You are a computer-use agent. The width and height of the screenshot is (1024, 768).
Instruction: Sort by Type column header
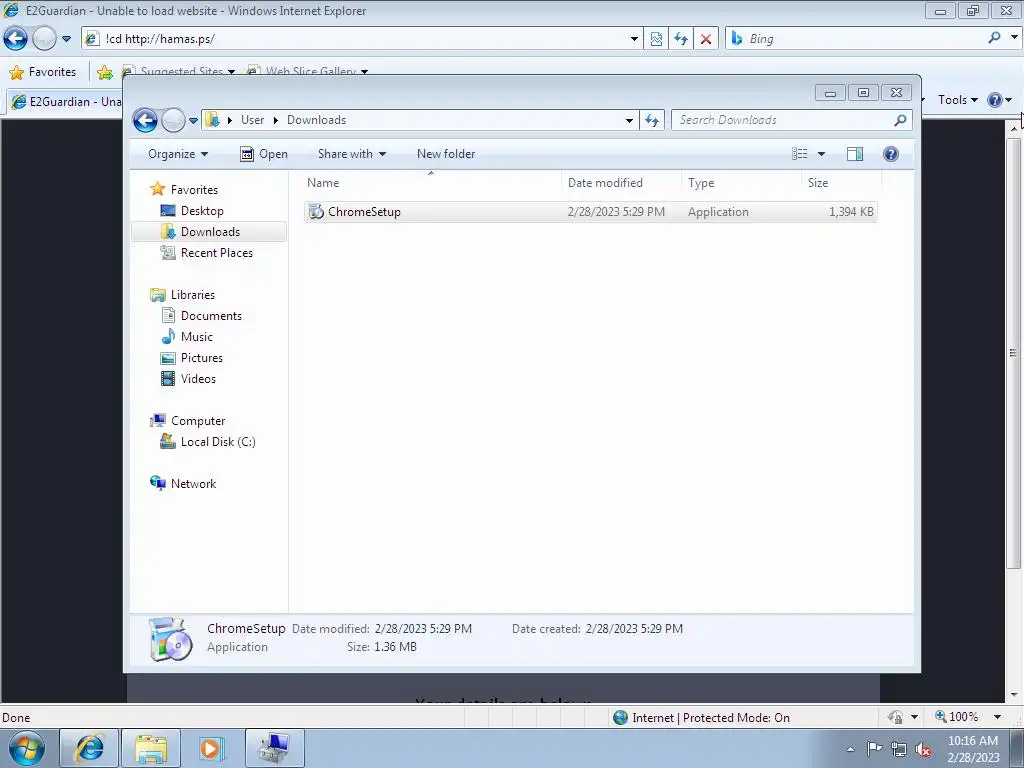pyautogui.click(x=741, y=183)
